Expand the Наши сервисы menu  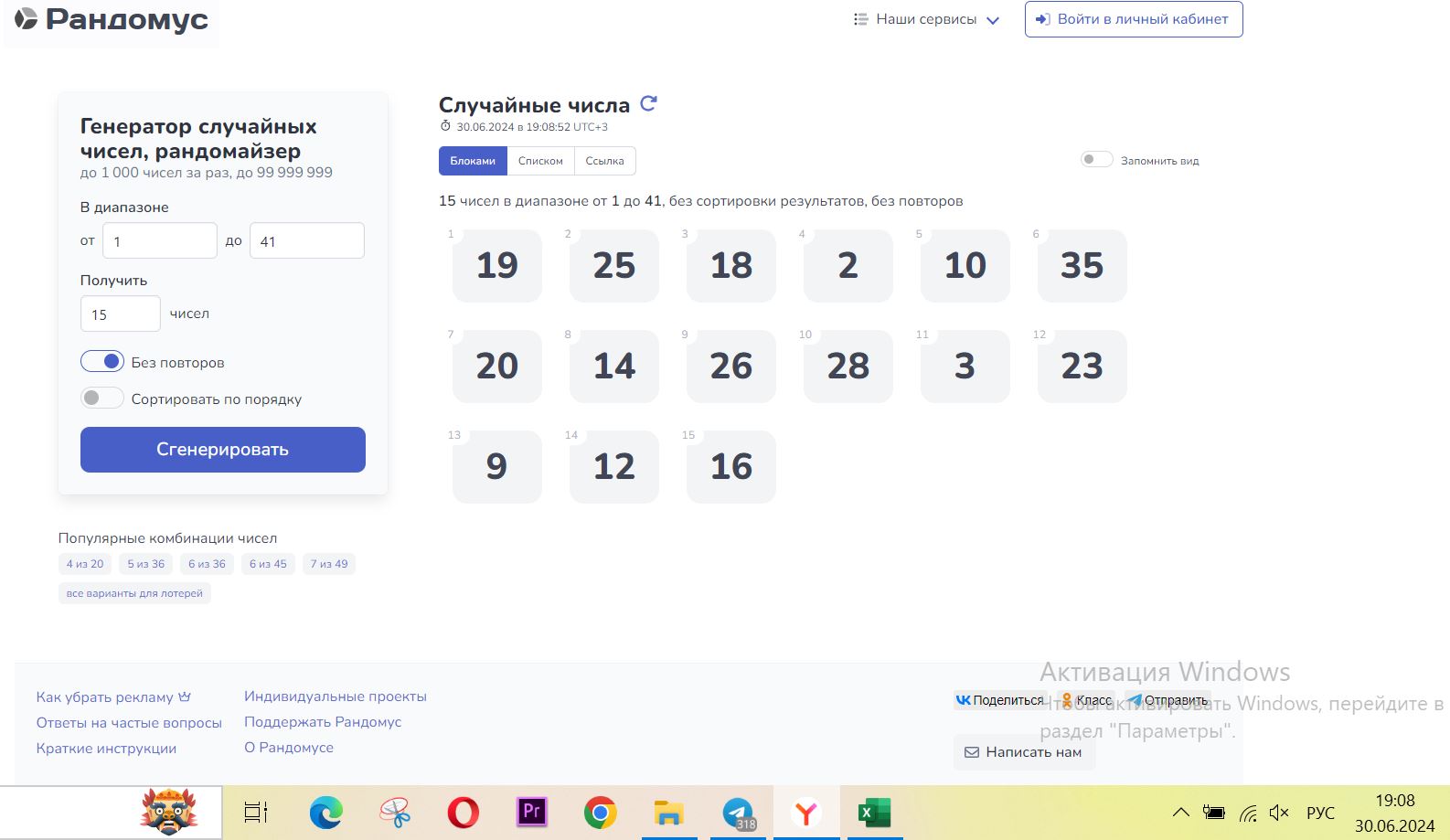click(x=926, y=19)
